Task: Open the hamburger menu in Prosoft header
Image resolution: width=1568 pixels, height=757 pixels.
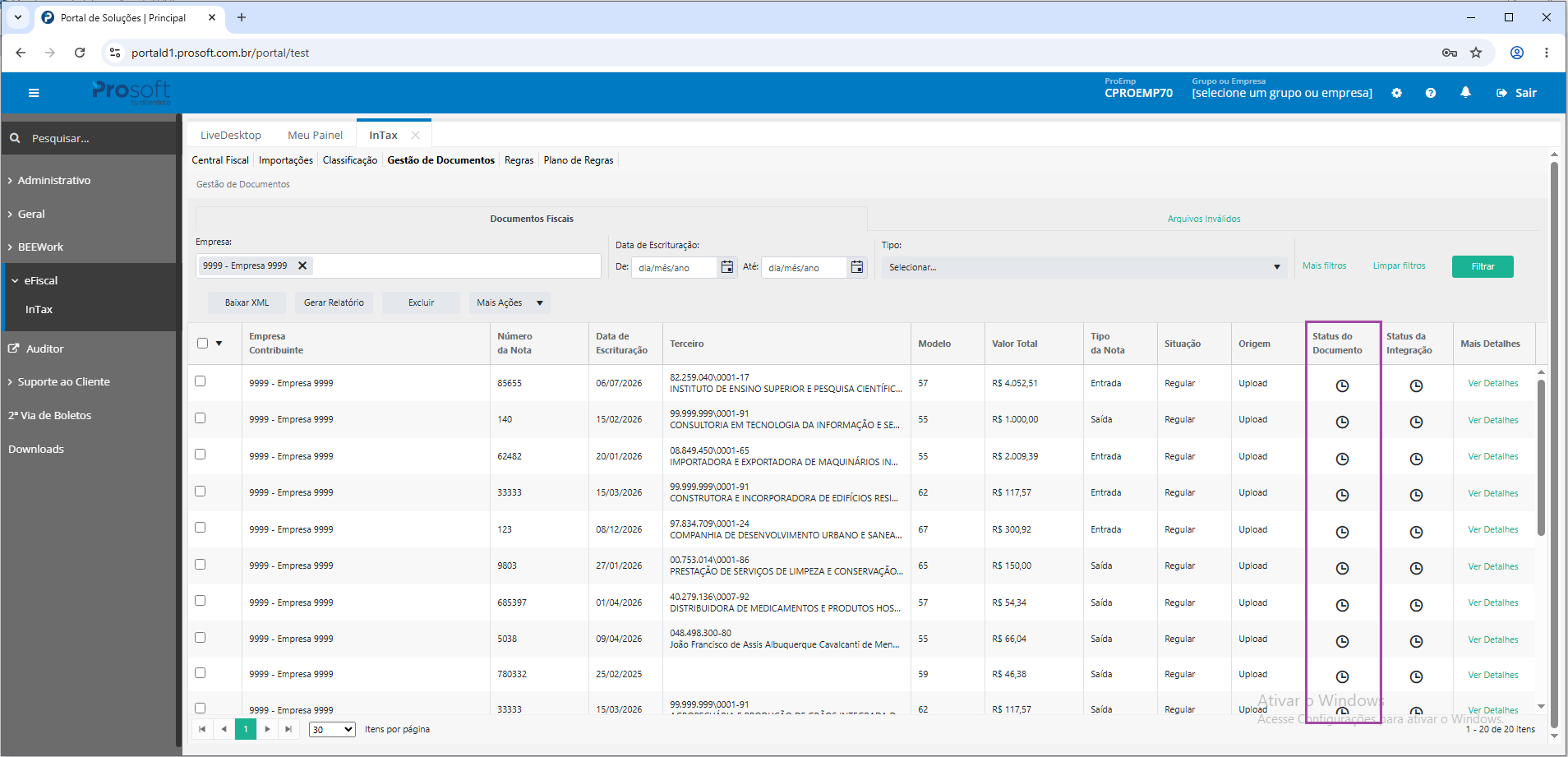Action: point(34,93)
